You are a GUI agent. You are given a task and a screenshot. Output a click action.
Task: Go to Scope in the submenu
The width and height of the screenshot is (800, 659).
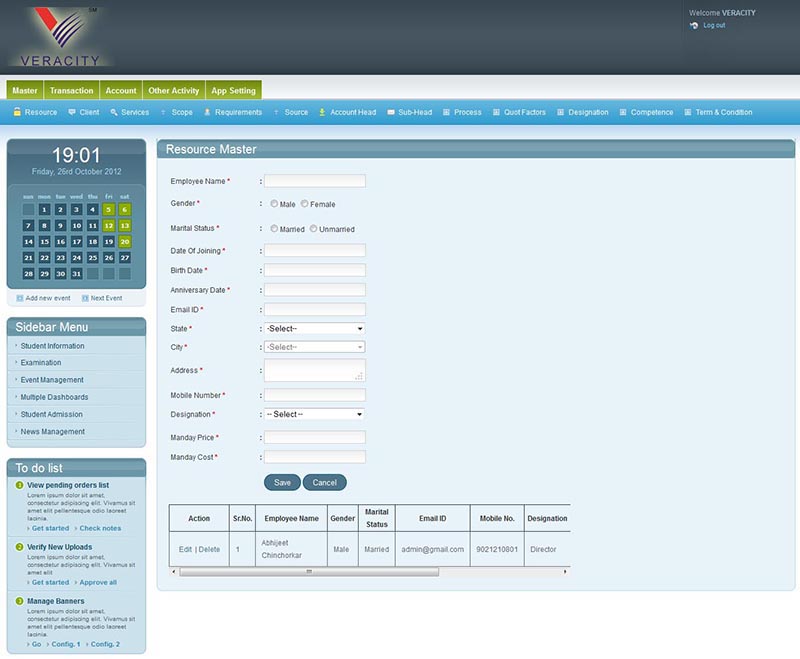tap(182, 112)
